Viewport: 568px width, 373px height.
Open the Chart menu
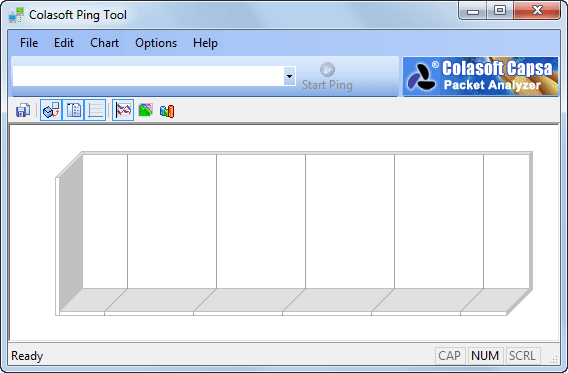104,43
